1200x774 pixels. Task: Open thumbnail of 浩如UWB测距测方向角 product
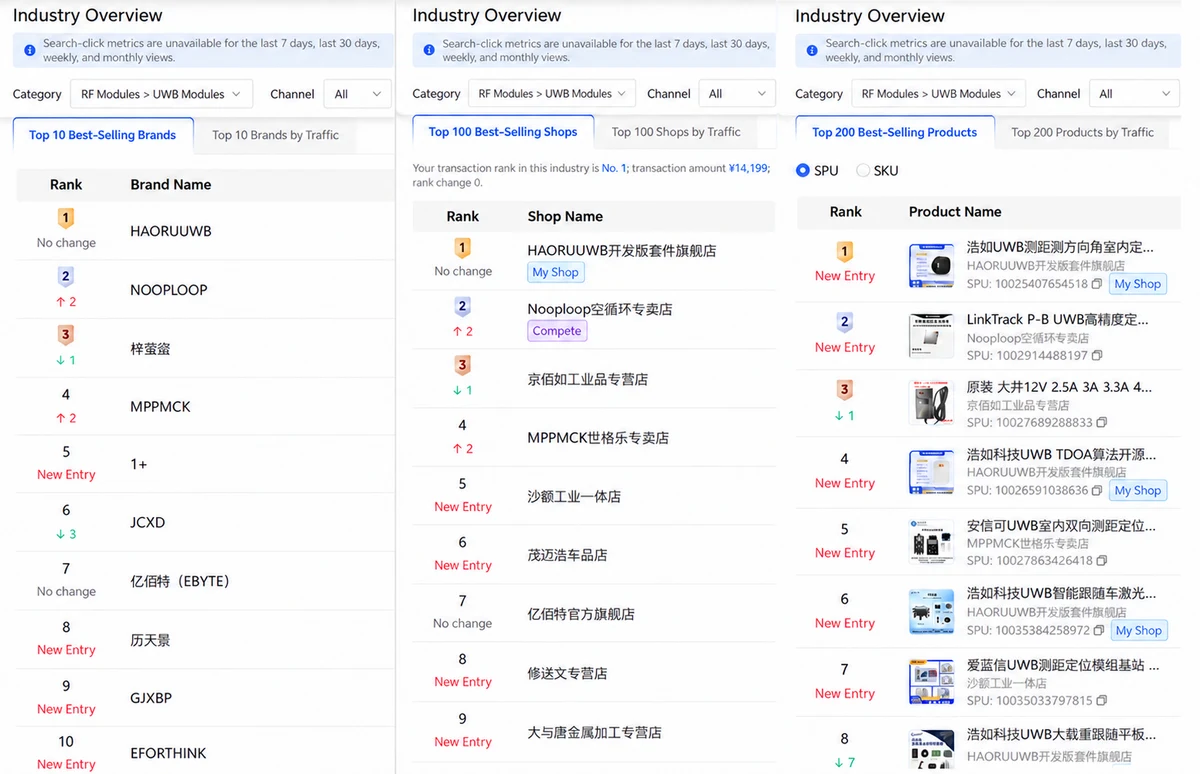click(x=931, y=266)
